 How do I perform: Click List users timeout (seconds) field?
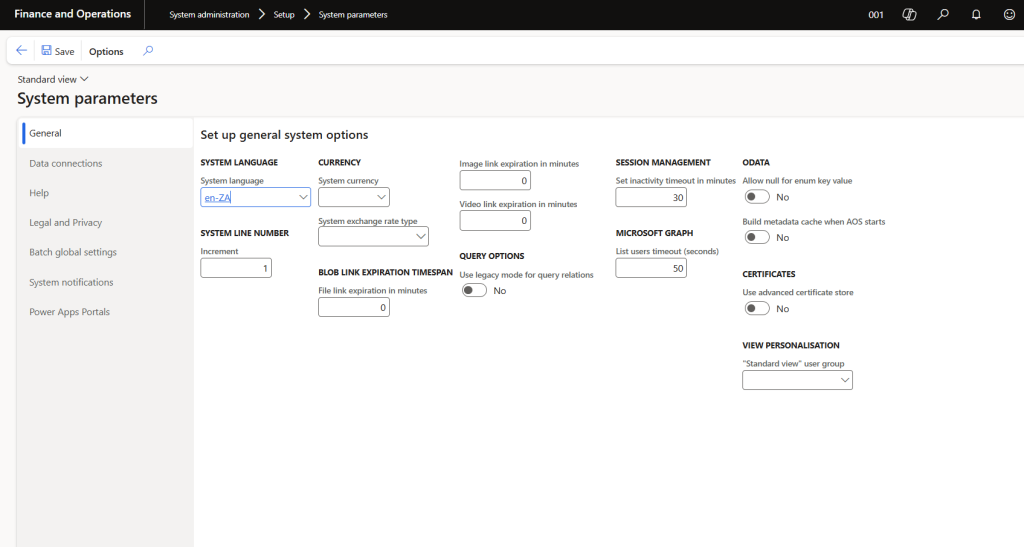click(650, 268)
